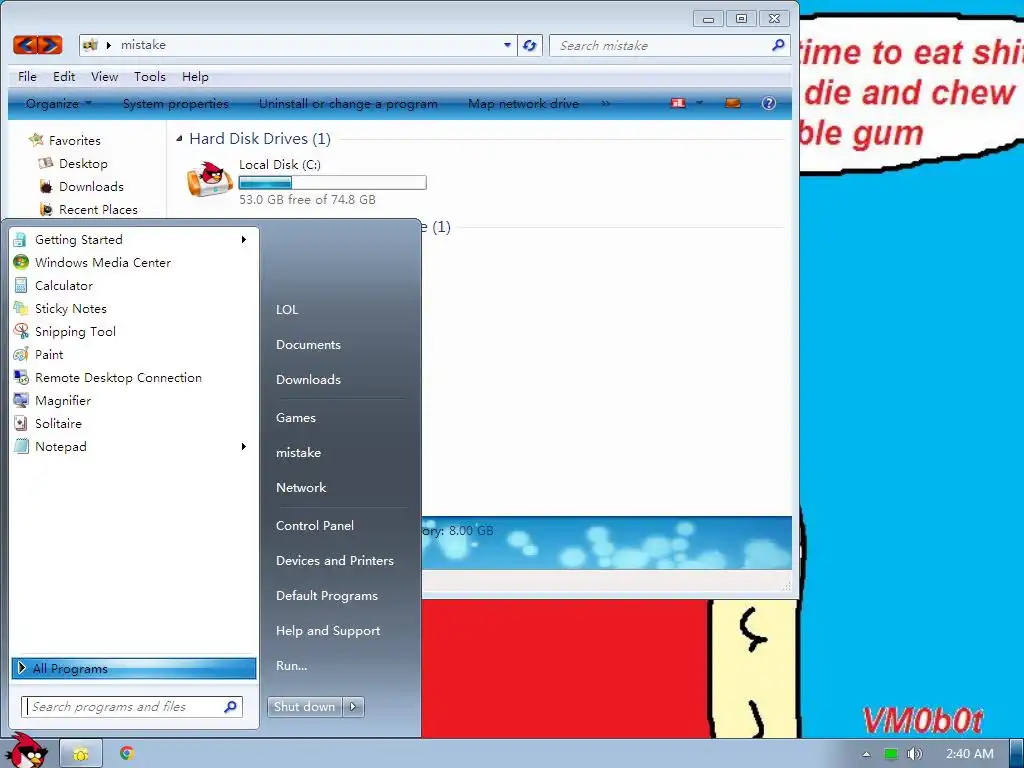
Task: Open Devices and Printers
Action: point(334,561)
